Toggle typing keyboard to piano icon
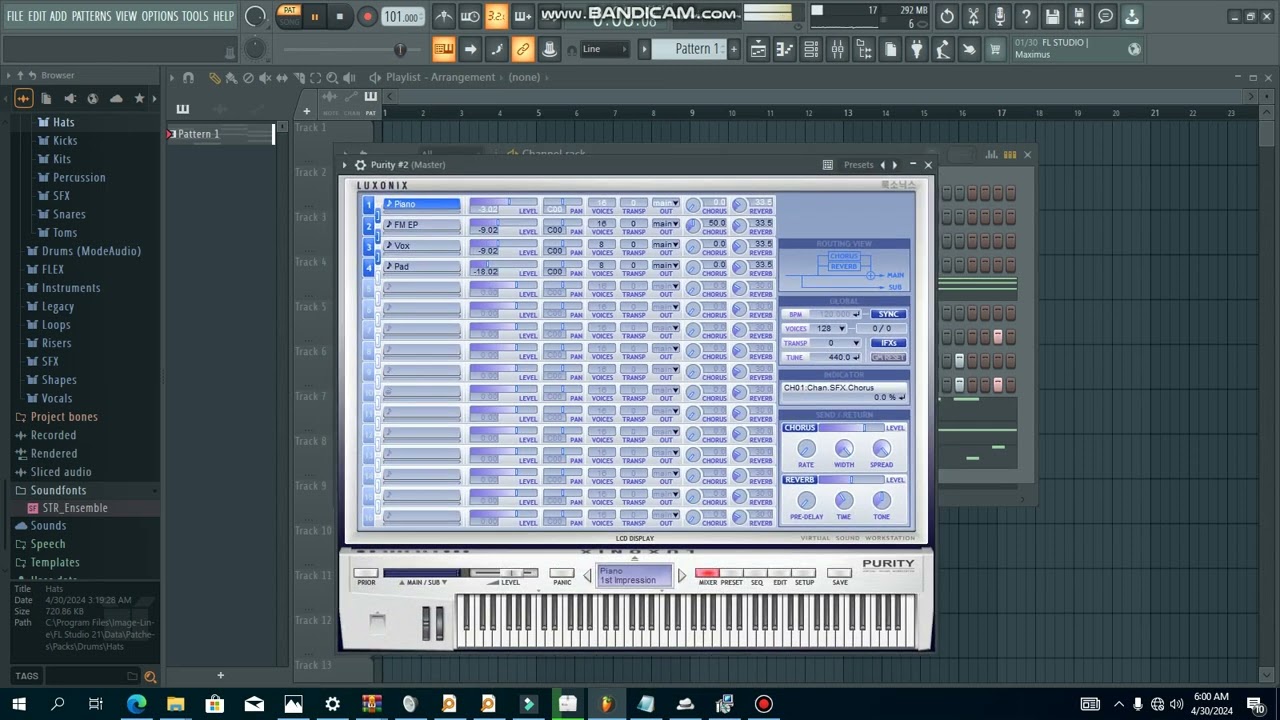1280x720 pixels. [444, 49]
